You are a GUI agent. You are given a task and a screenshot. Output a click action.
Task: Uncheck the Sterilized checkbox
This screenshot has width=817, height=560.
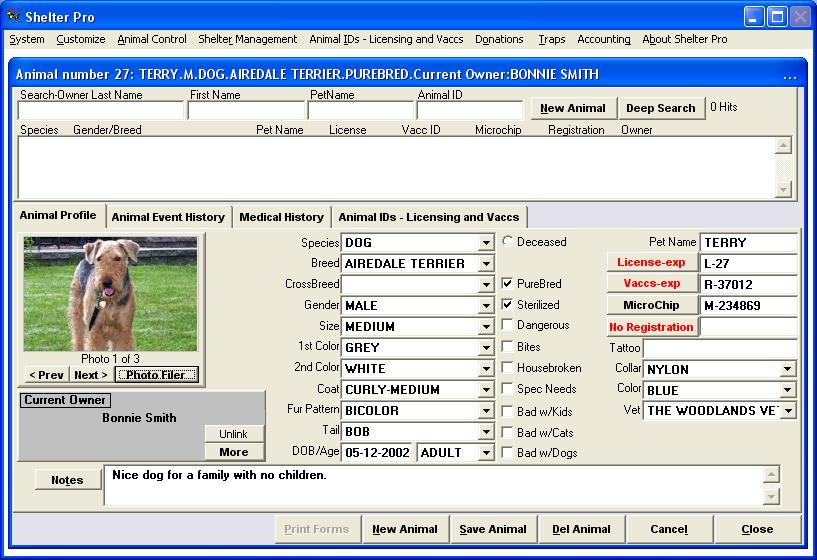pos(507,304)
